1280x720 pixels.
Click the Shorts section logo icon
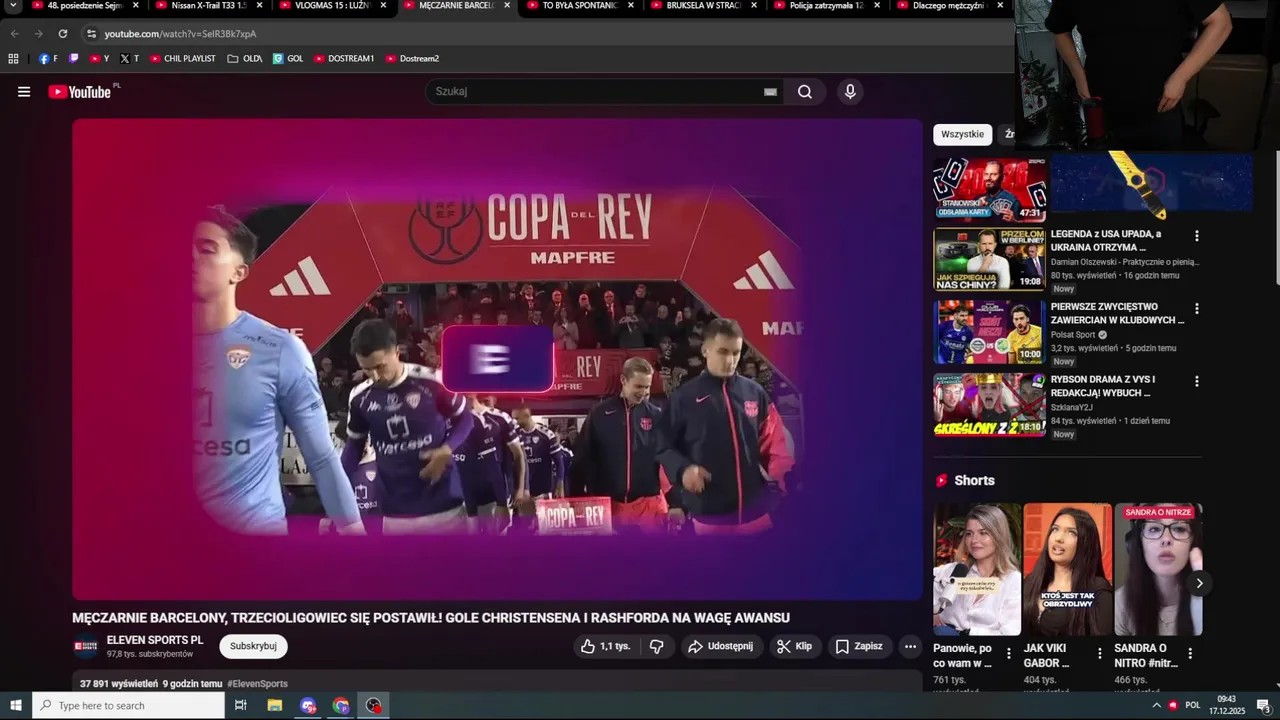pos(941,481)
